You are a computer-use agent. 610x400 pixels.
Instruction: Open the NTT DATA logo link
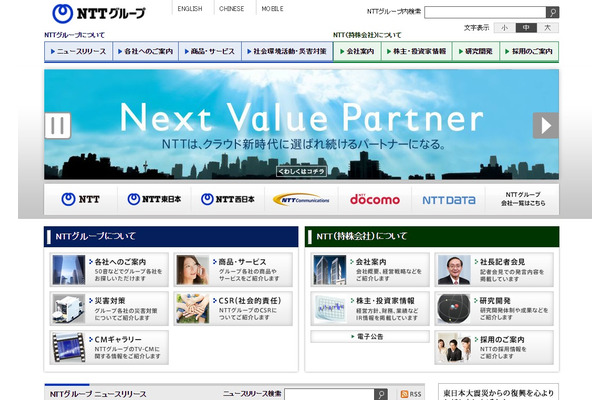click(450, 199)
